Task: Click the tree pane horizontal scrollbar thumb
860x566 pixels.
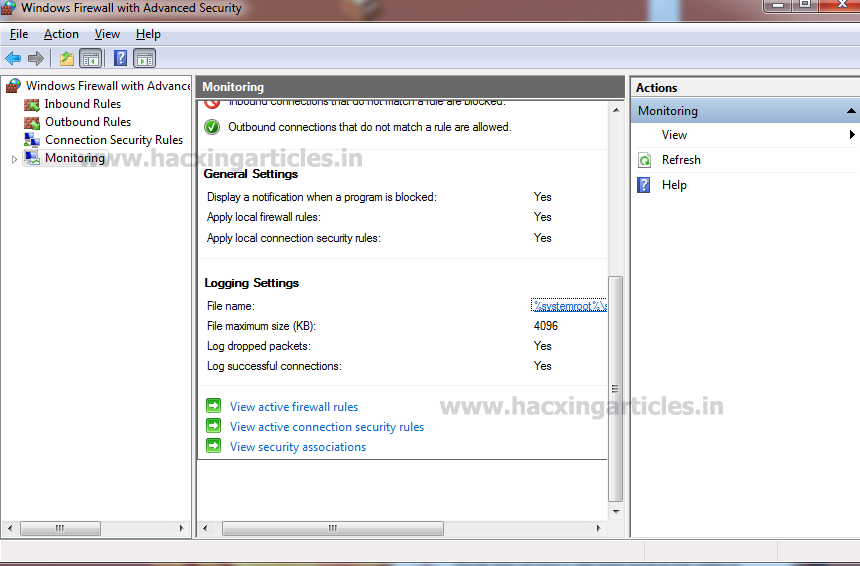Action: 60,528
